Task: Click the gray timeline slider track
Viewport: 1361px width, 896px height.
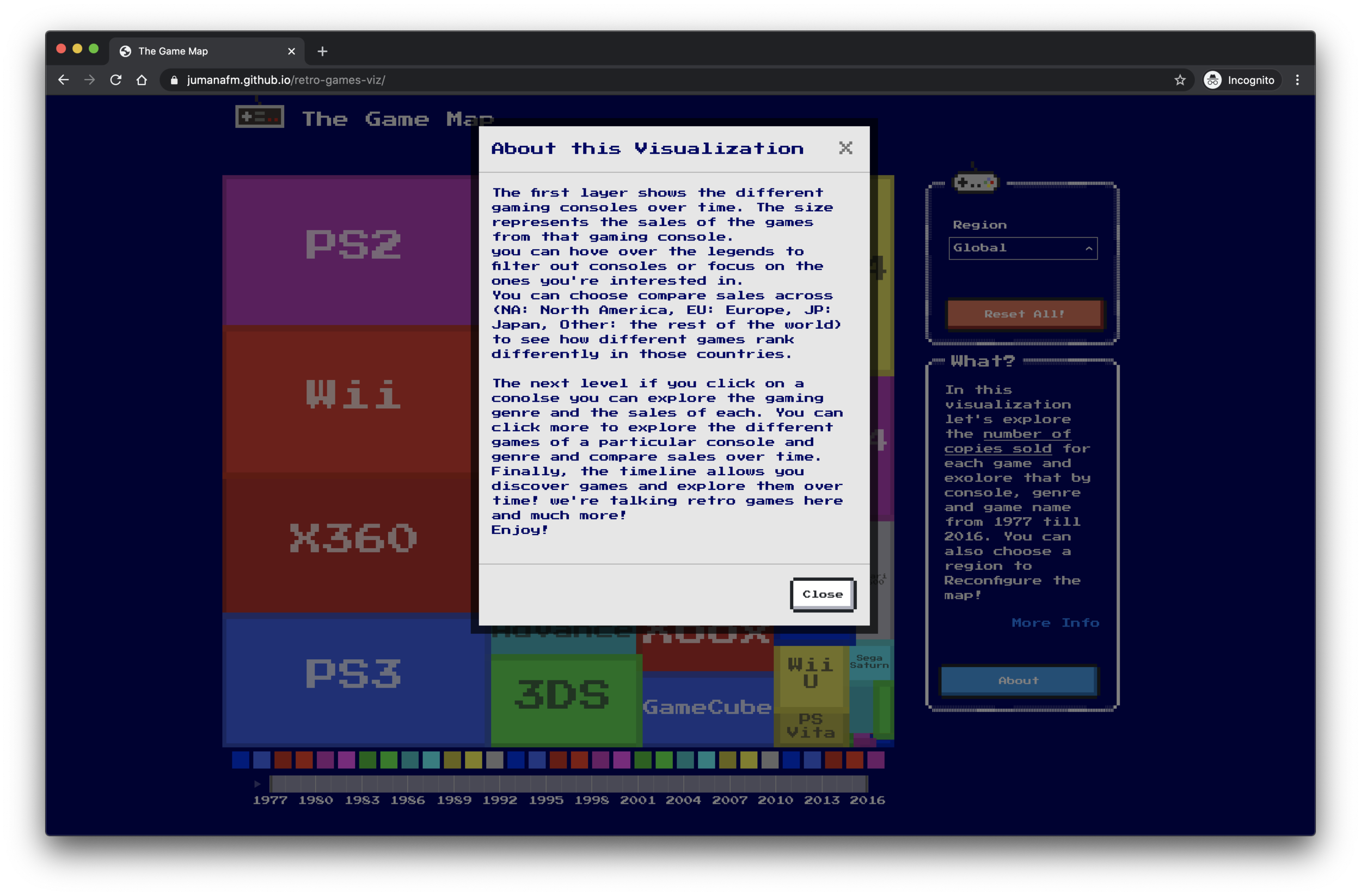Action: (568, 783)
